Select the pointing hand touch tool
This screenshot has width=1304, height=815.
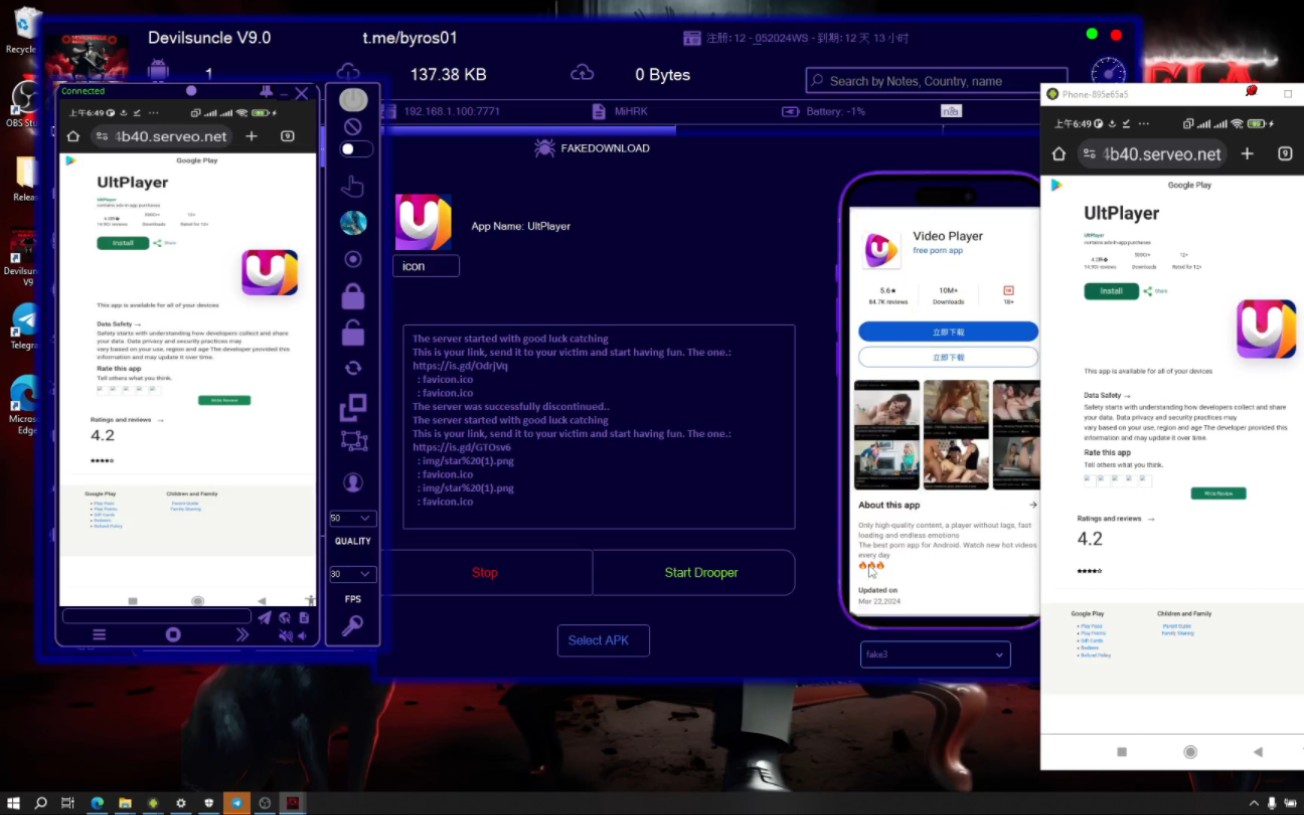coord(352,186)
